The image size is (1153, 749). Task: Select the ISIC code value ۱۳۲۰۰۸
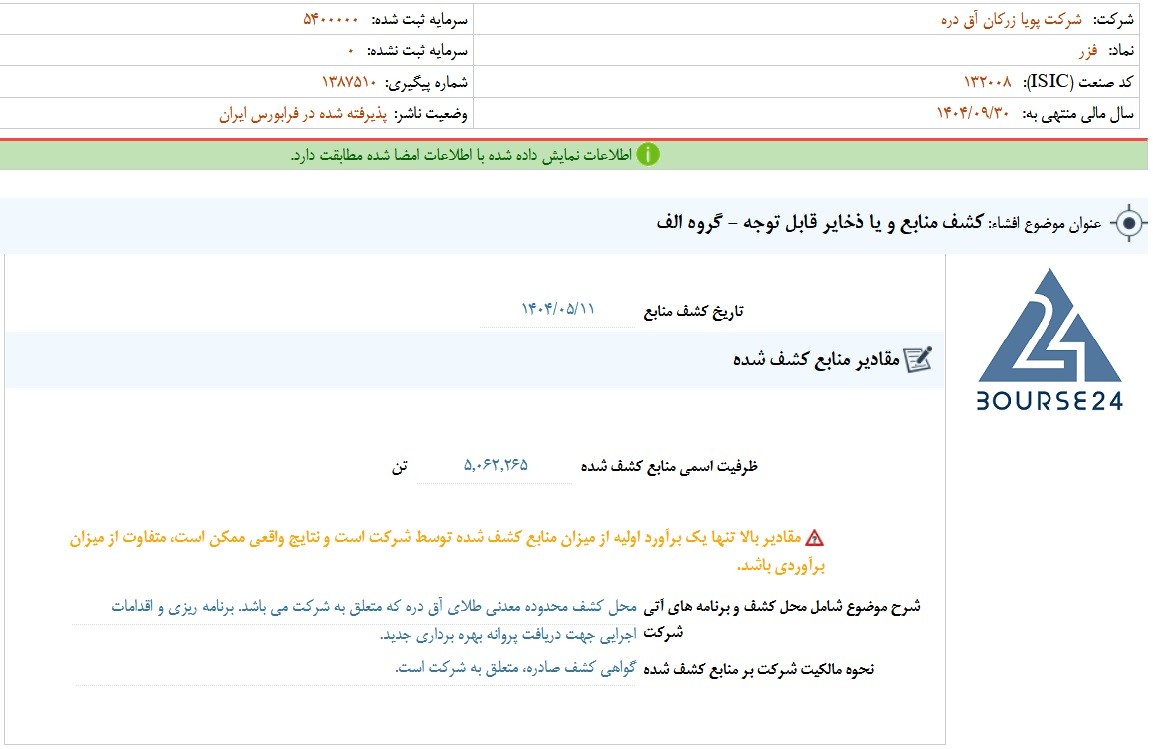[988, 82]
